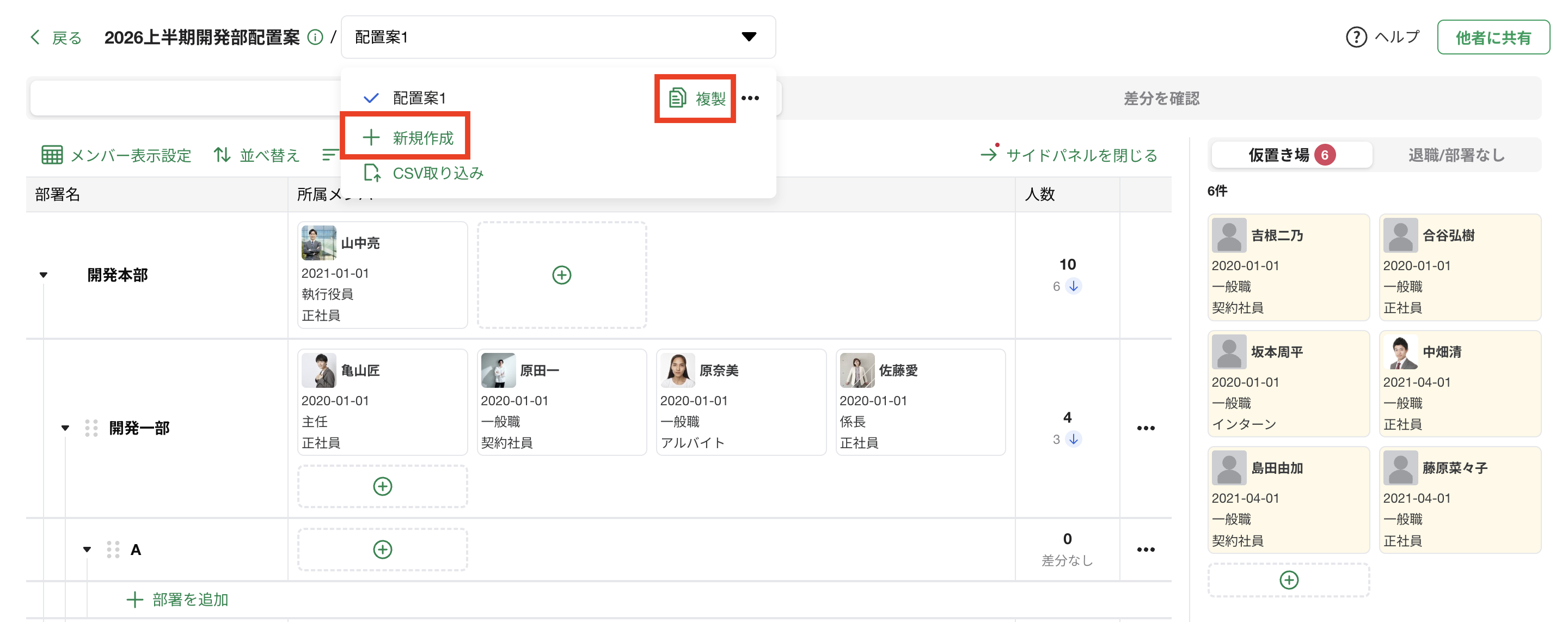1568x622 pixels.
Task: Select 山中亮 member card
Action: (x=382, y=275)
